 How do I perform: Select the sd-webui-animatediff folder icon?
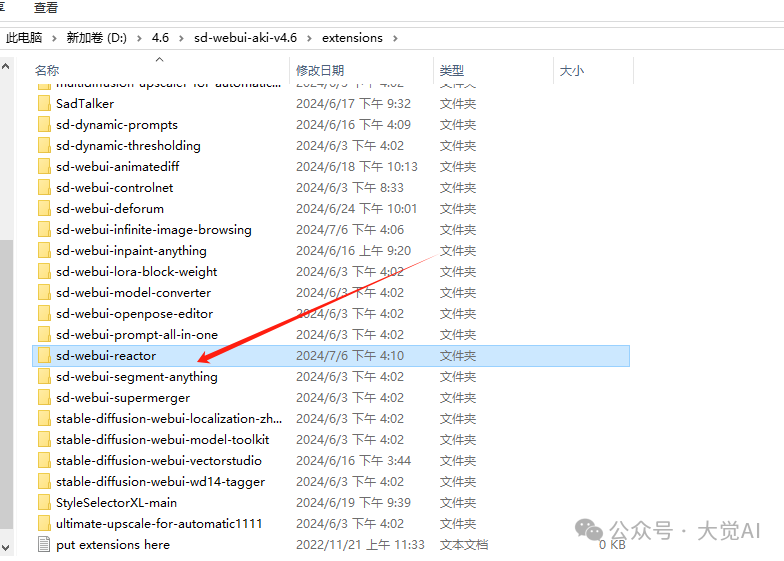tap(44, 166)
